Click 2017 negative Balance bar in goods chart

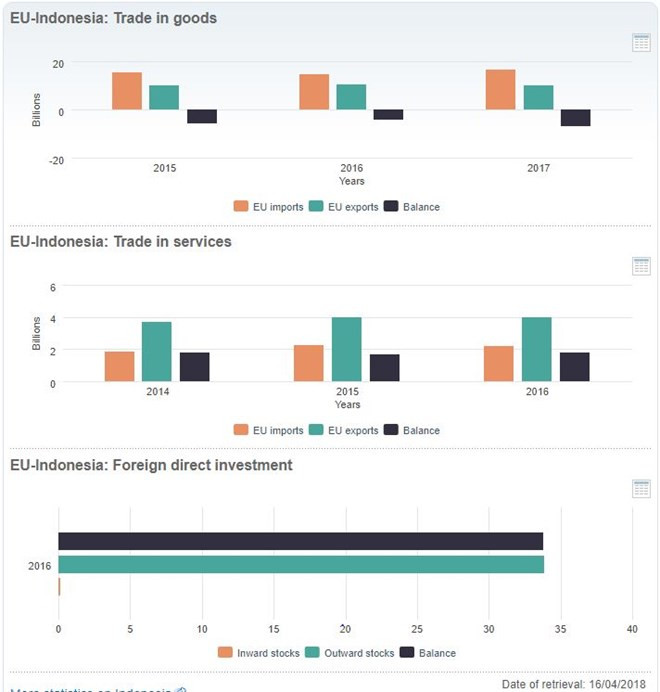pyautogui.click(x=575, y=118)
